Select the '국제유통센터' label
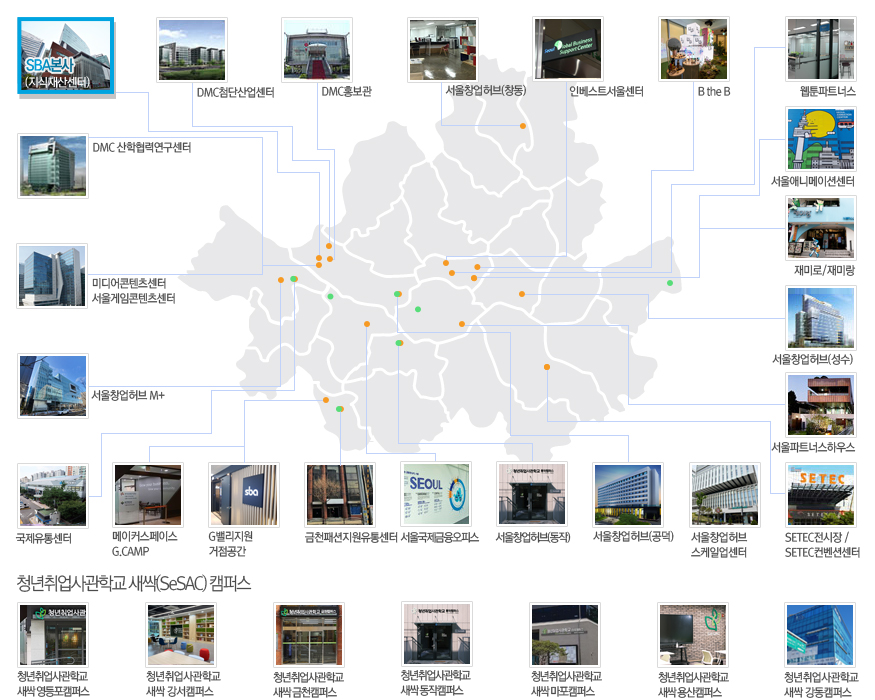 [x=44, y=539]
